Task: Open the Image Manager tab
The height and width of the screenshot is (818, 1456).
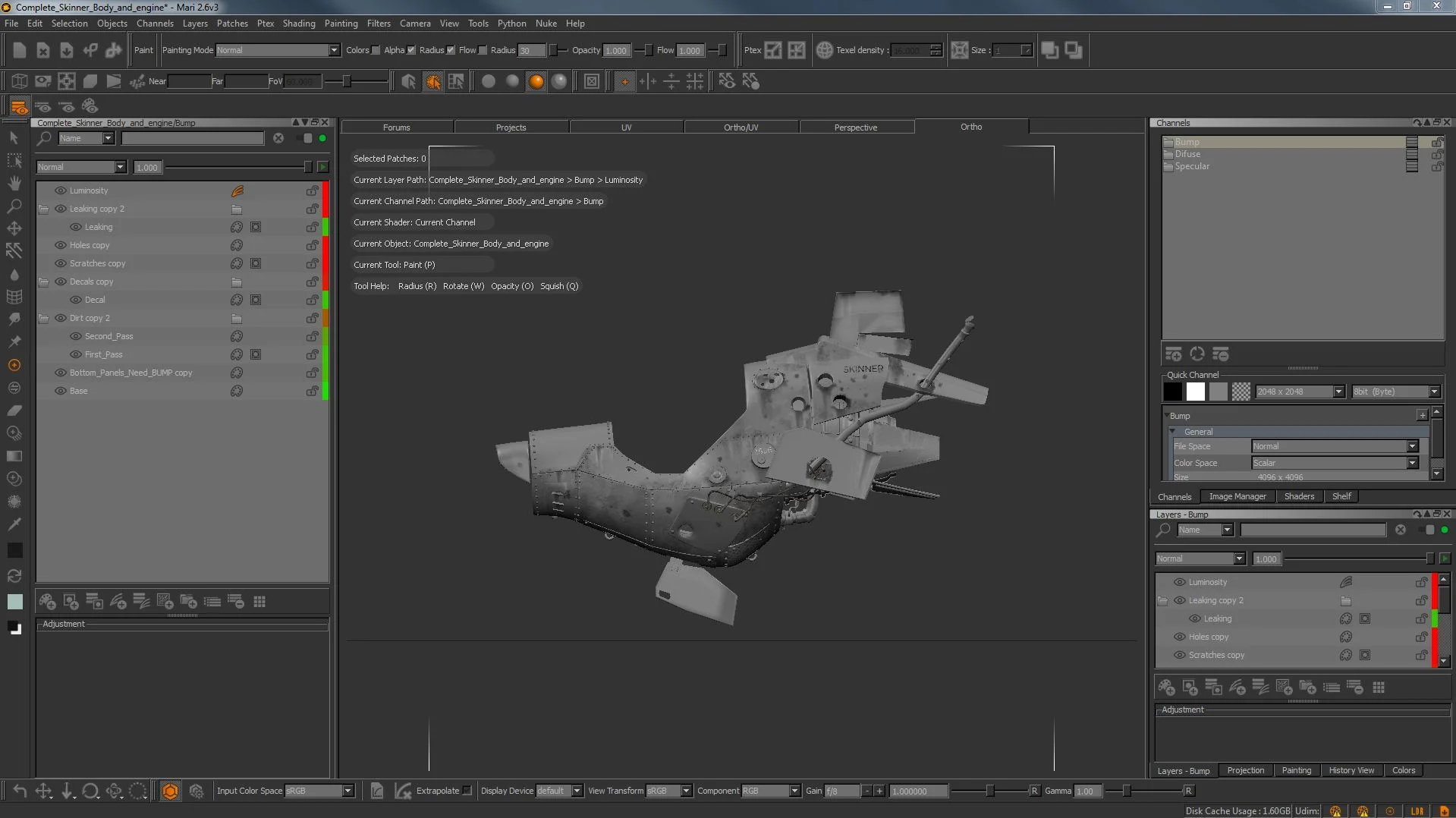Action: click(x=1237, y=496)
